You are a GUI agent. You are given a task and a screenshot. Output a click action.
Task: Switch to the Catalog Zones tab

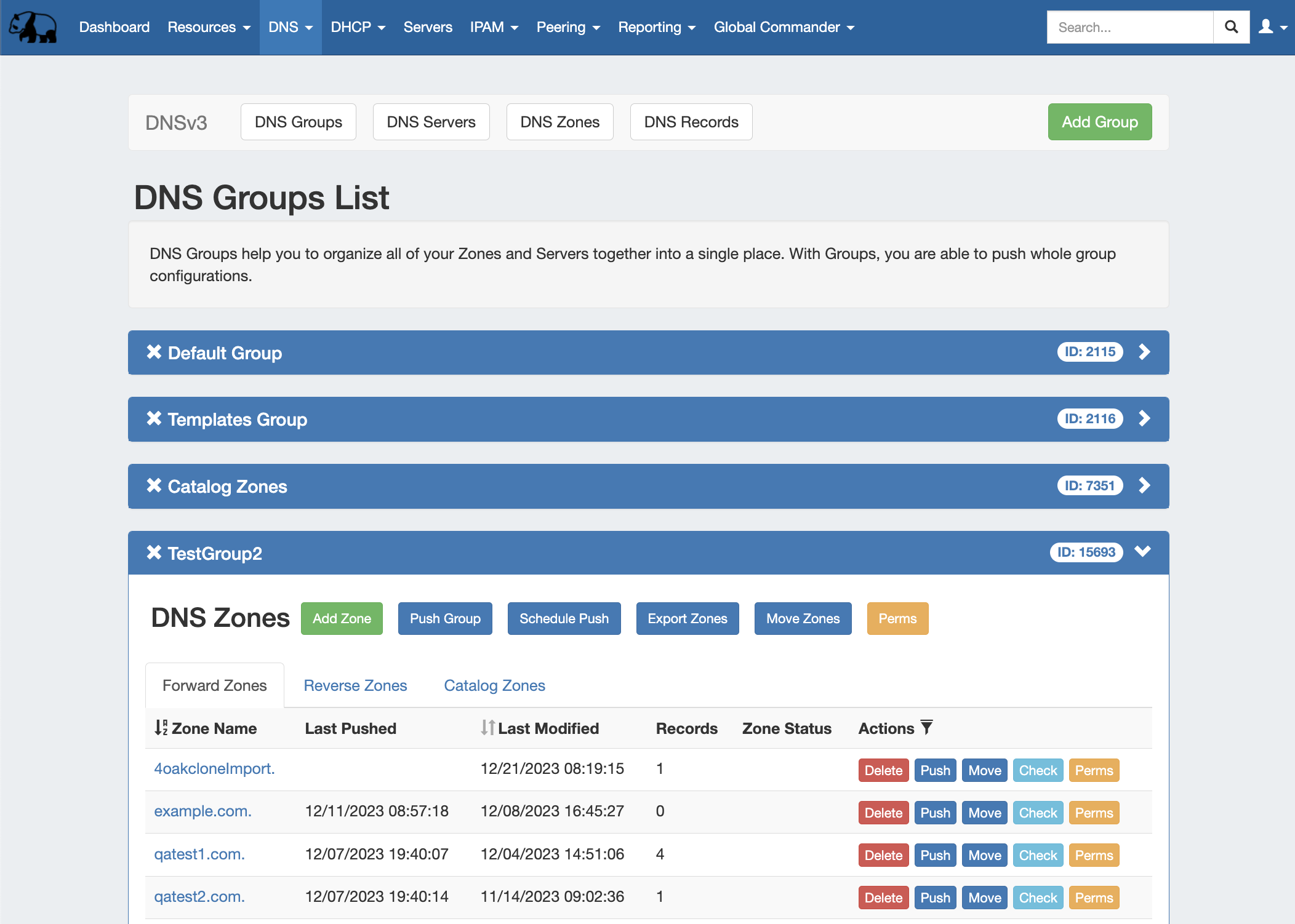pos(494,685)
